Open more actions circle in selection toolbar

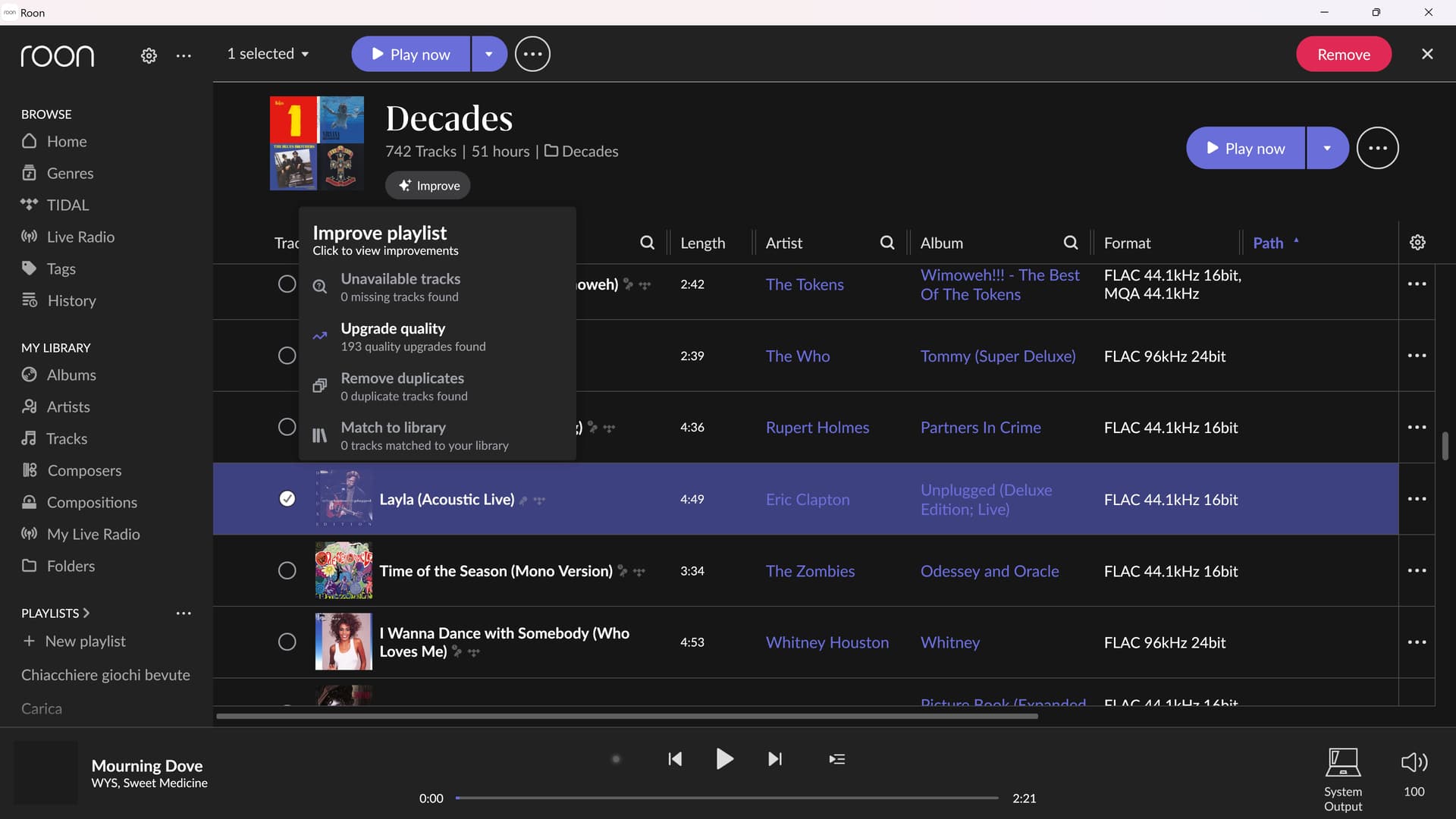point(532,54)
